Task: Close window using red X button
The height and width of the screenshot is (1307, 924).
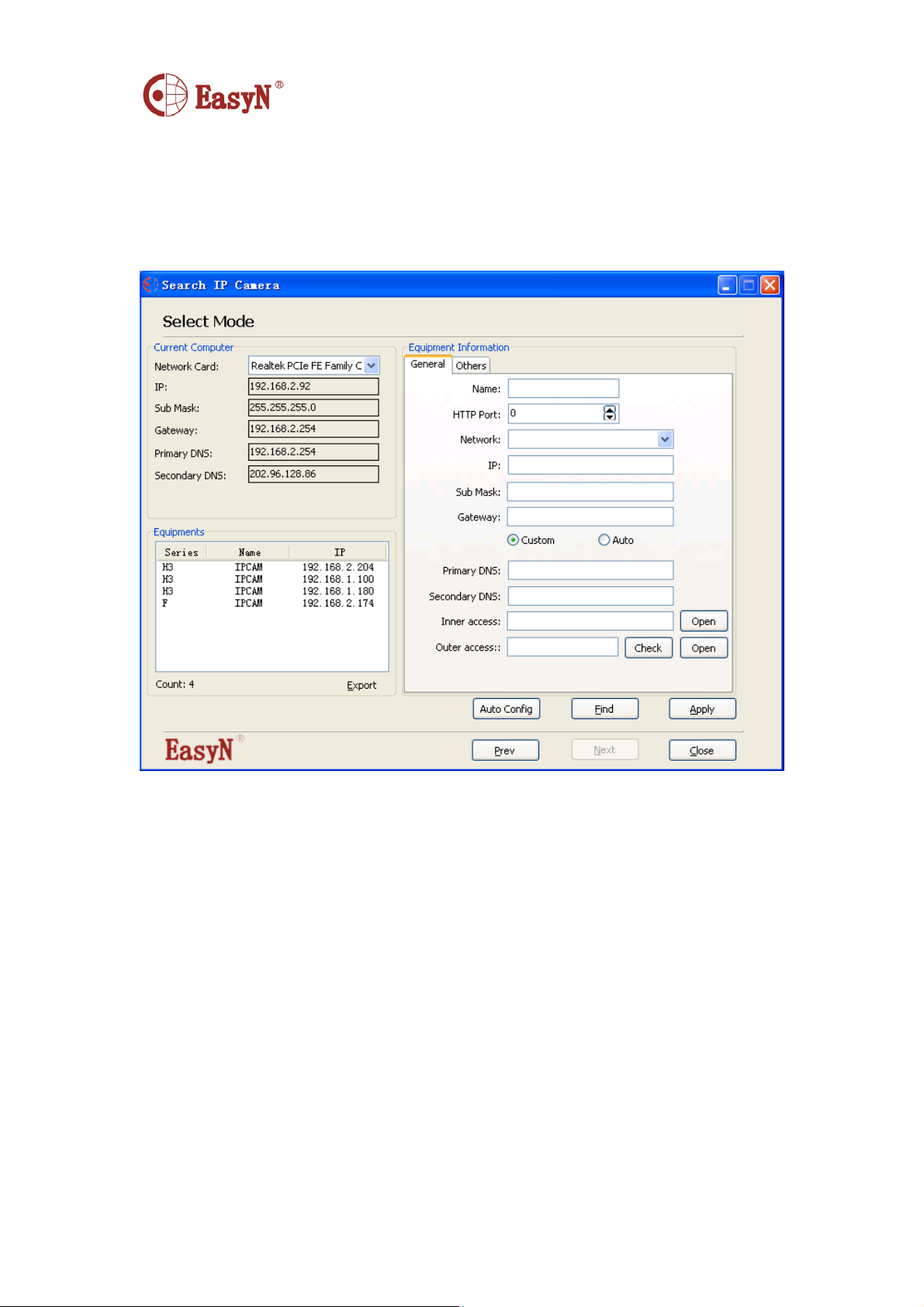Action: pos(770,285)
